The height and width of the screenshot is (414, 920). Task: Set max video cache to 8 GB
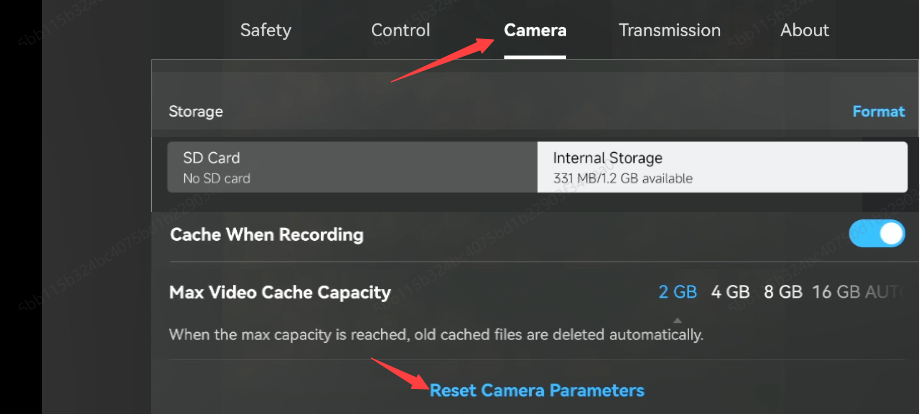[783, 292]
